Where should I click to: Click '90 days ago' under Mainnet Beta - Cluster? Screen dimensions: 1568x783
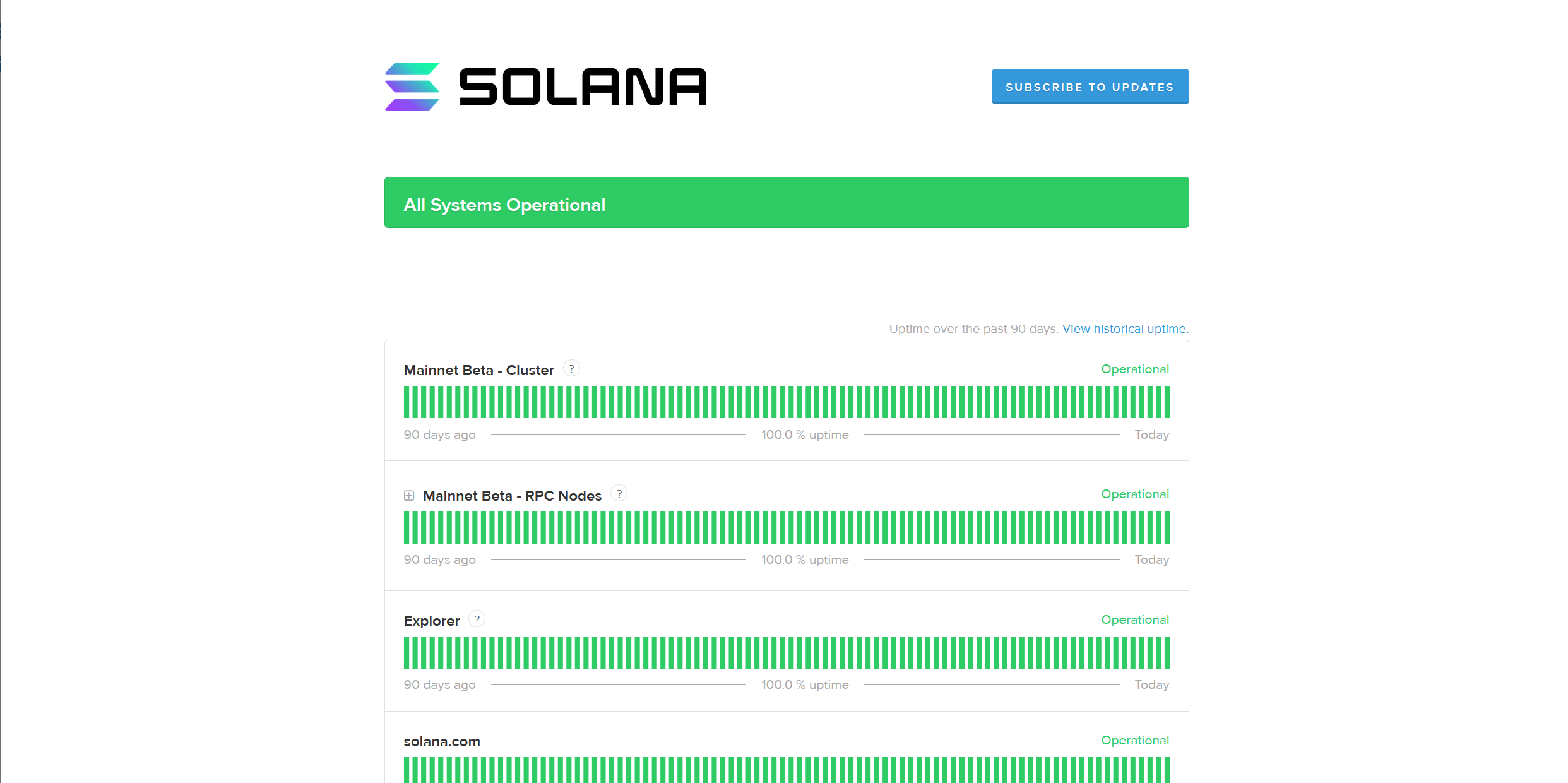[440, 434]
